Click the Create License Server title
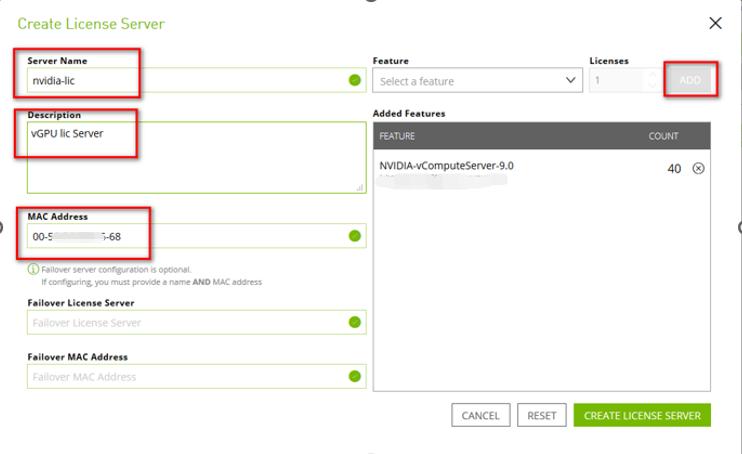This screenshot has height=454, width=742. (x=91, y=24)
